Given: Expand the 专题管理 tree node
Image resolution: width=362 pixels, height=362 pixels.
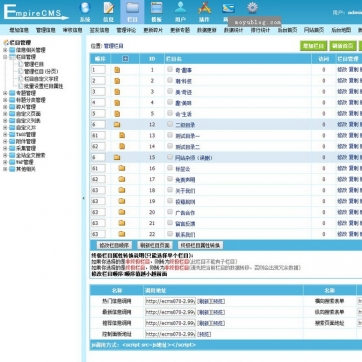Looking at the screenshot, I should coord(5,93).
